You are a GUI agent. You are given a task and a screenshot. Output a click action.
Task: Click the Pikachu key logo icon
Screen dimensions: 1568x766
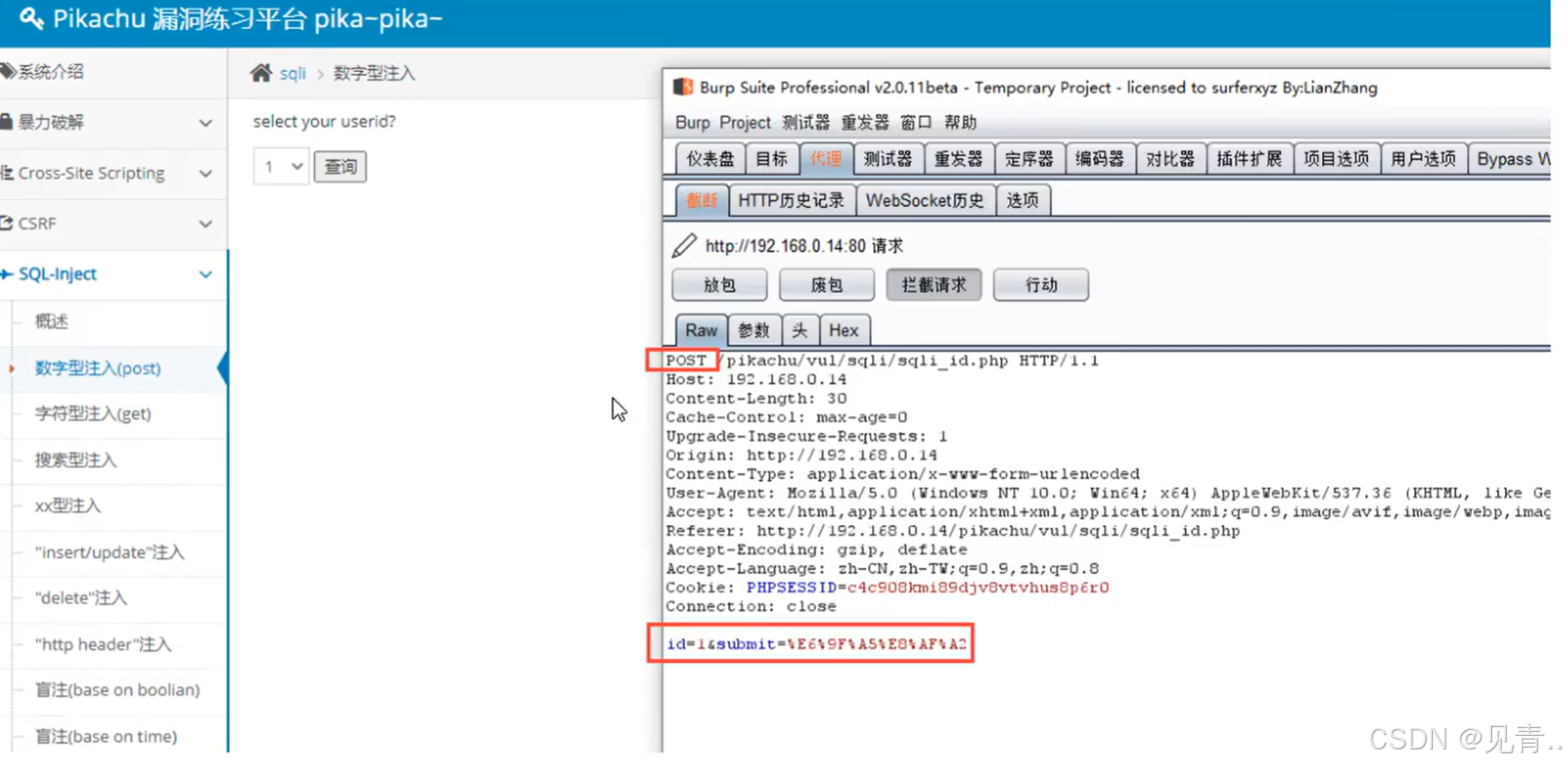coord(31,18)
